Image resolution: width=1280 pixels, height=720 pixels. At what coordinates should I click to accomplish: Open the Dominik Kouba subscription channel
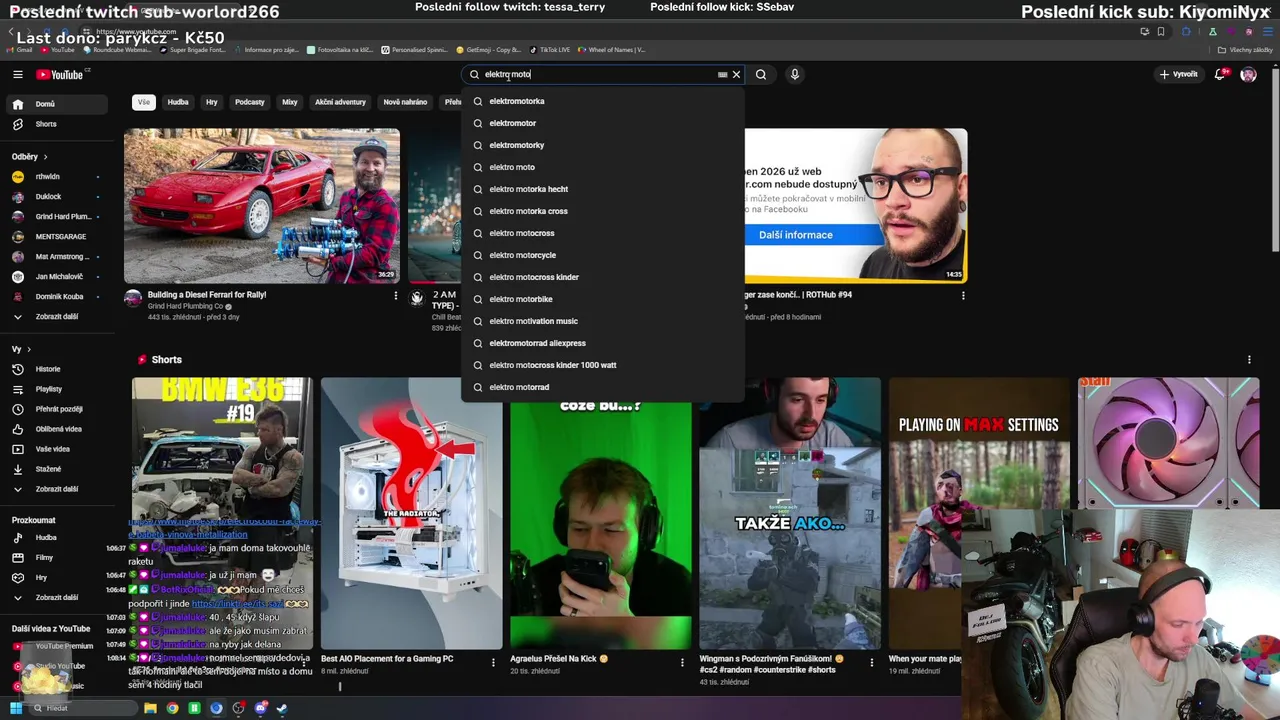[x=58, y=297]
